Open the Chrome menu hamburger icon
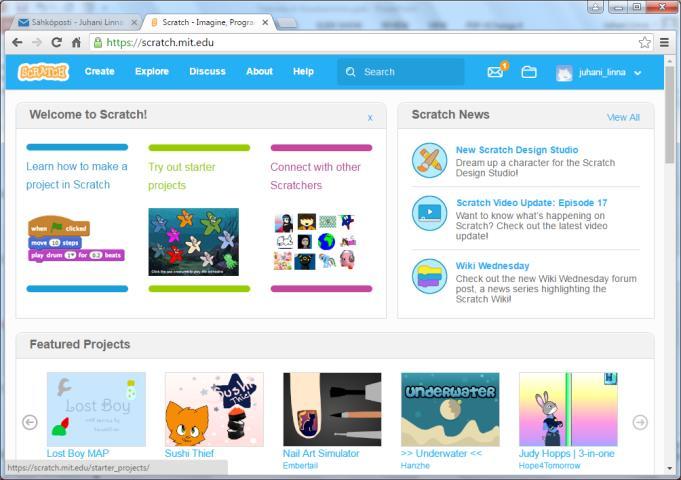Screen dimensions: 681x480 point(664,43)
